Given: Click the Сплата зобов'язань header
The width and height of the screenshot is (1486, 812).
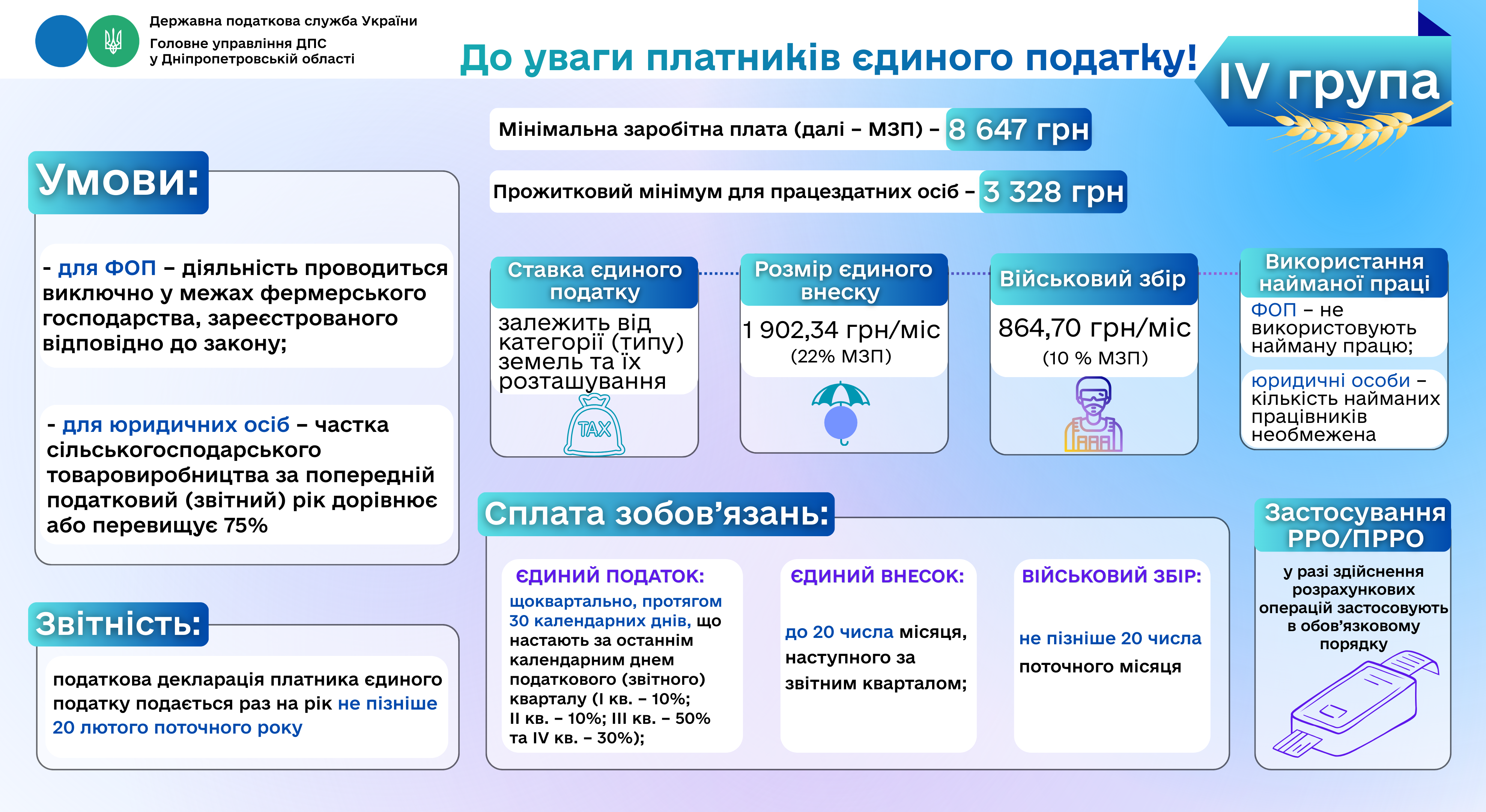Looking at the screenshot, I should tap(656, 514).
